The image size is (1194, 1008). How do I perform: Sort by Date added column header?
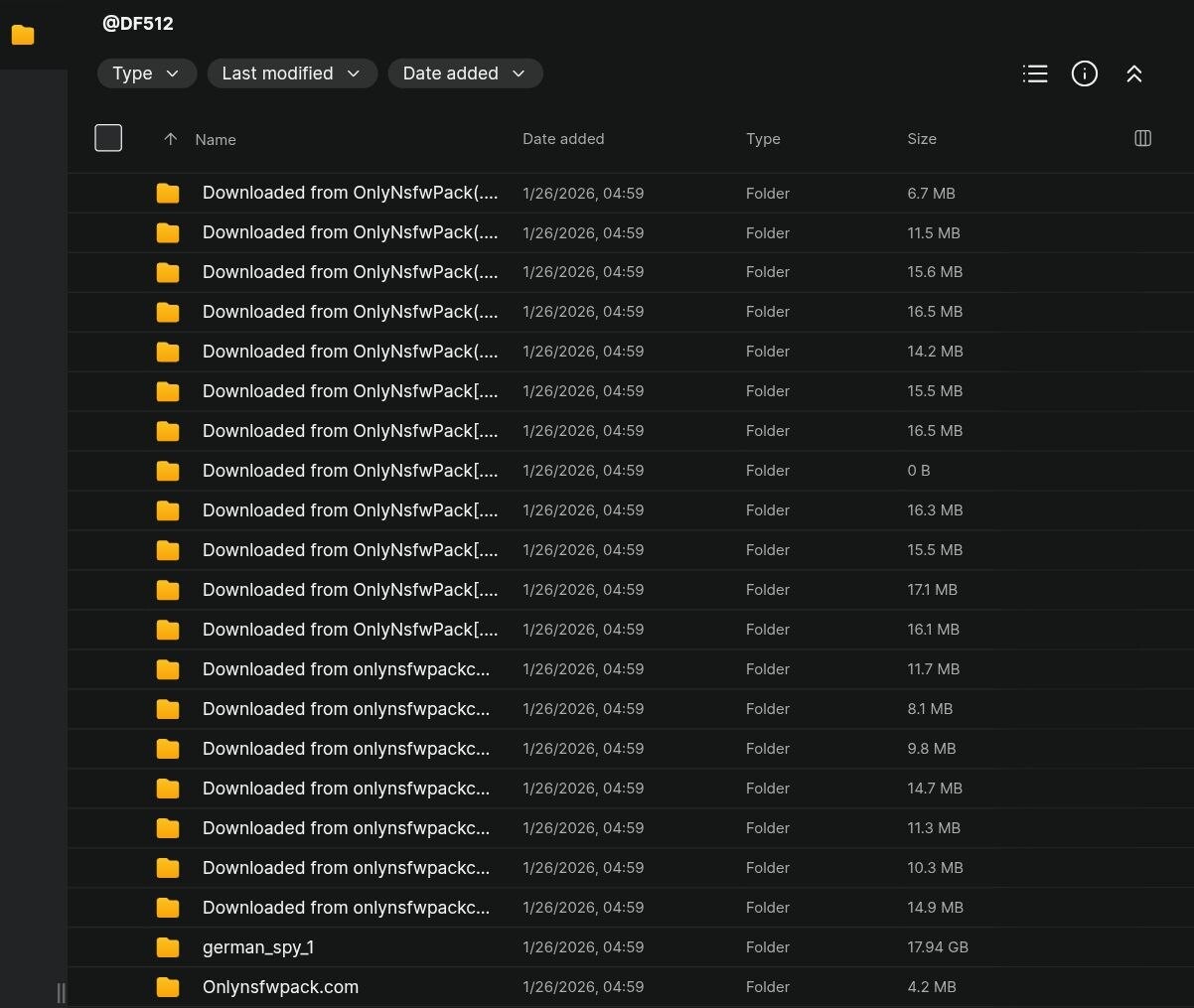click(x=562, y=139)
